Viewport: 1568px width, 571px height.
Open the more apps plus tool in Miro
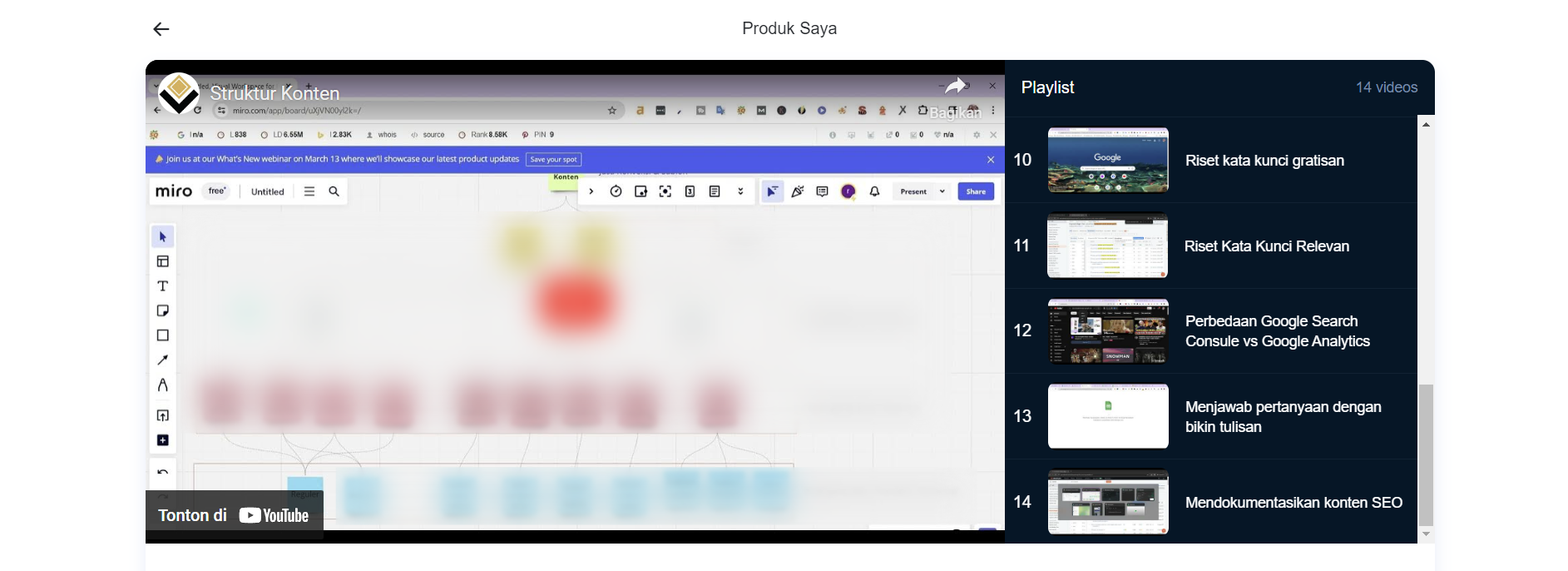coord(163,440)
